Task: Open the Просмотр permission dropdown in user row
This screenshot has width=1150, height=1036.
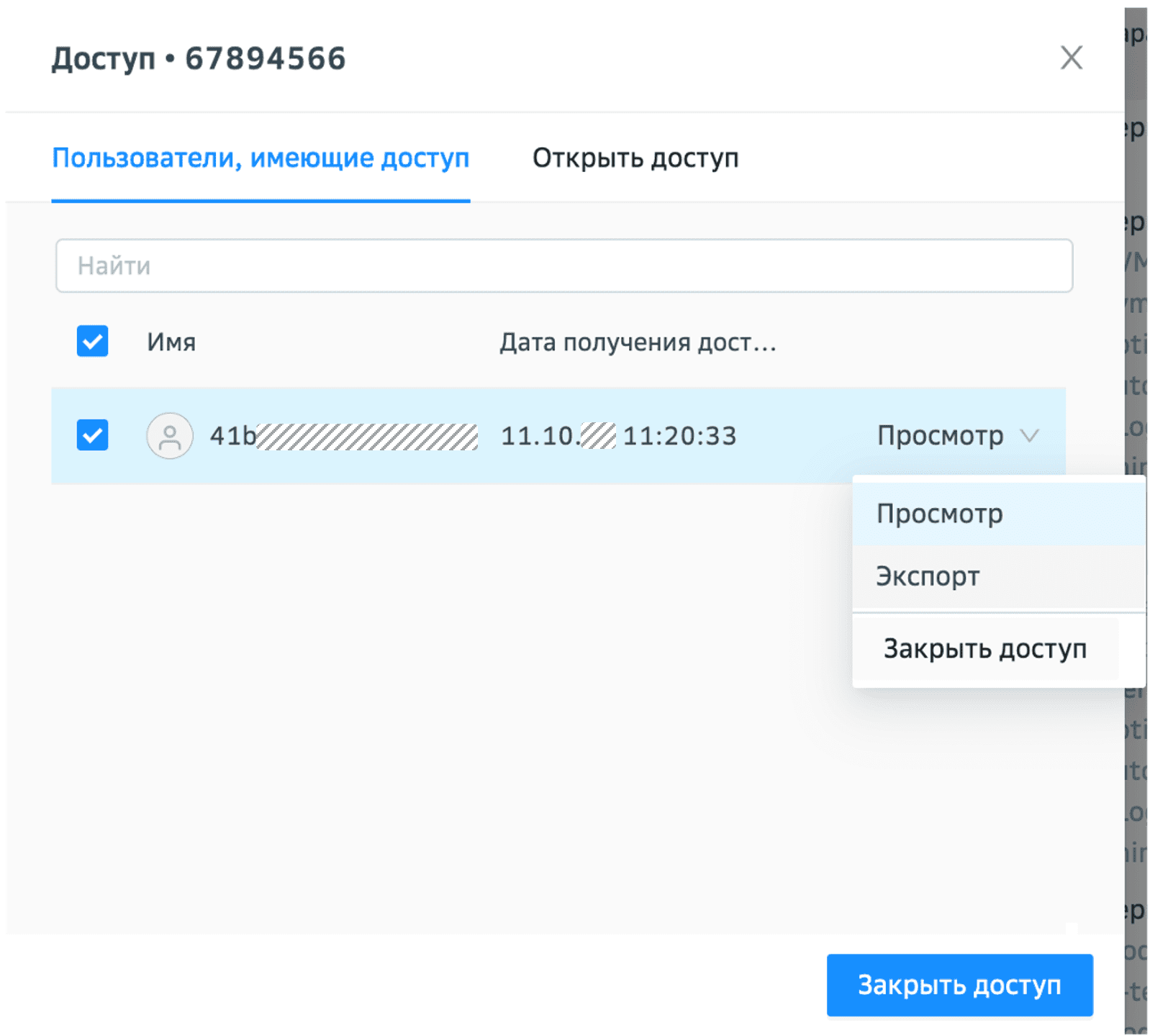Action: pyautogui.click(x=940, y=436)
